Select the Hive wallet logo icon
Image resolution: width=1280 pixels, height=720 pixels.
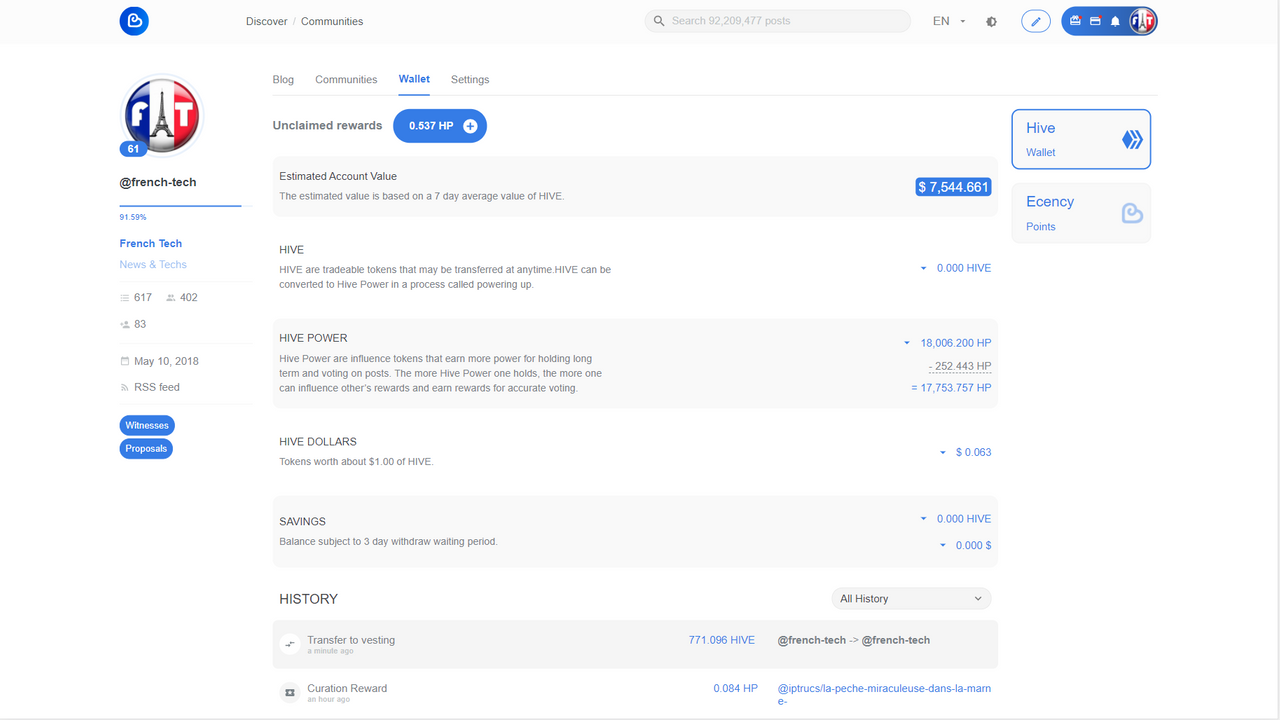[1132, 140]
